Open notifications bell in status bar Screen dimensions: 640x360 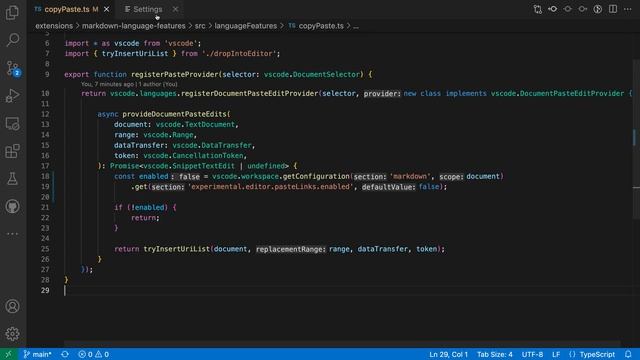(x=628, y=354)
